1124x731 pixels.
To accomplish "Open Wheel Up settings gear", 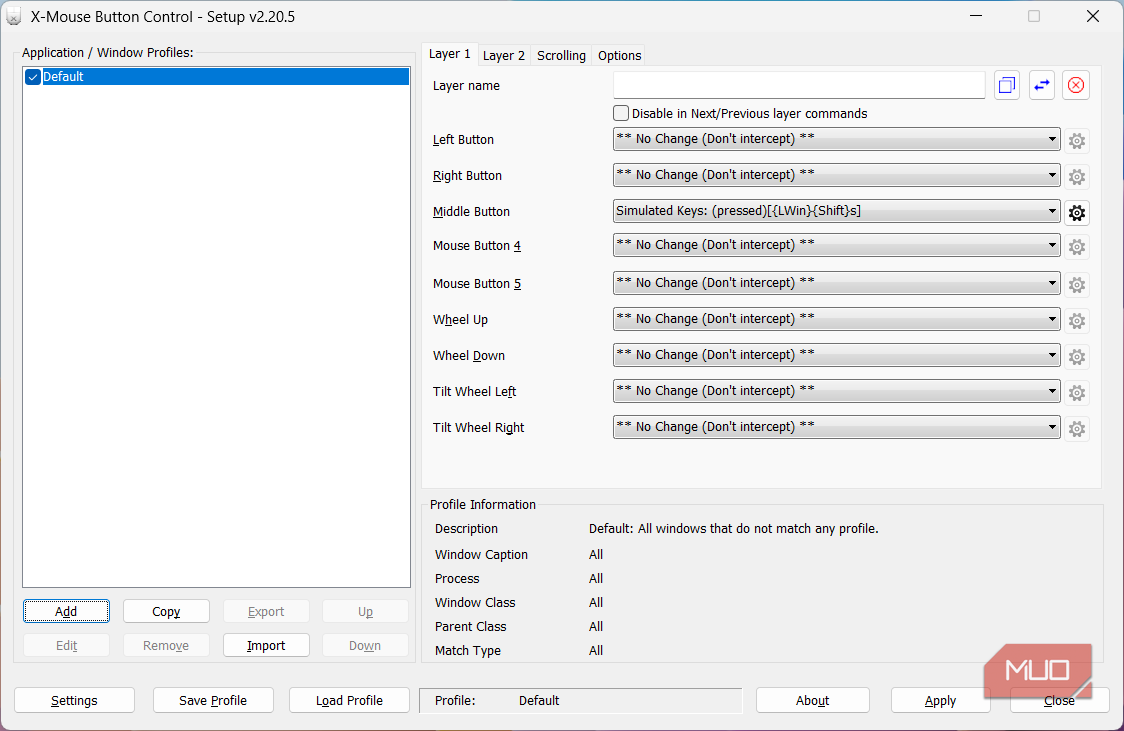I will point(1077,320).
